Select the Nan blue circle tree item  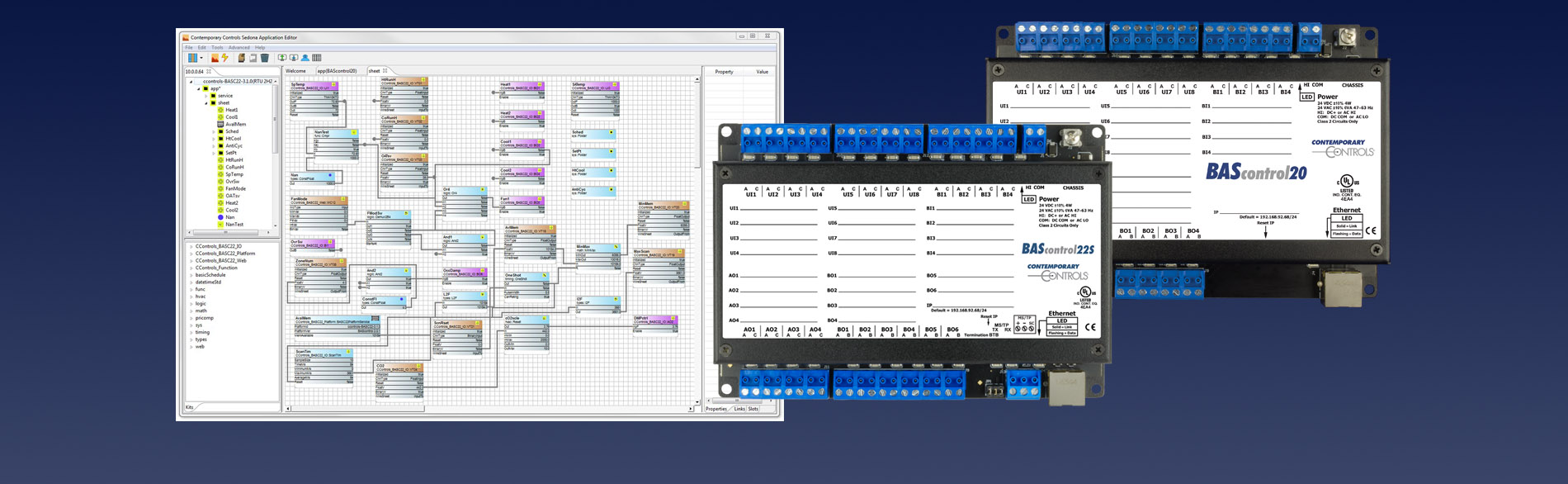click(x=229, y=217)
